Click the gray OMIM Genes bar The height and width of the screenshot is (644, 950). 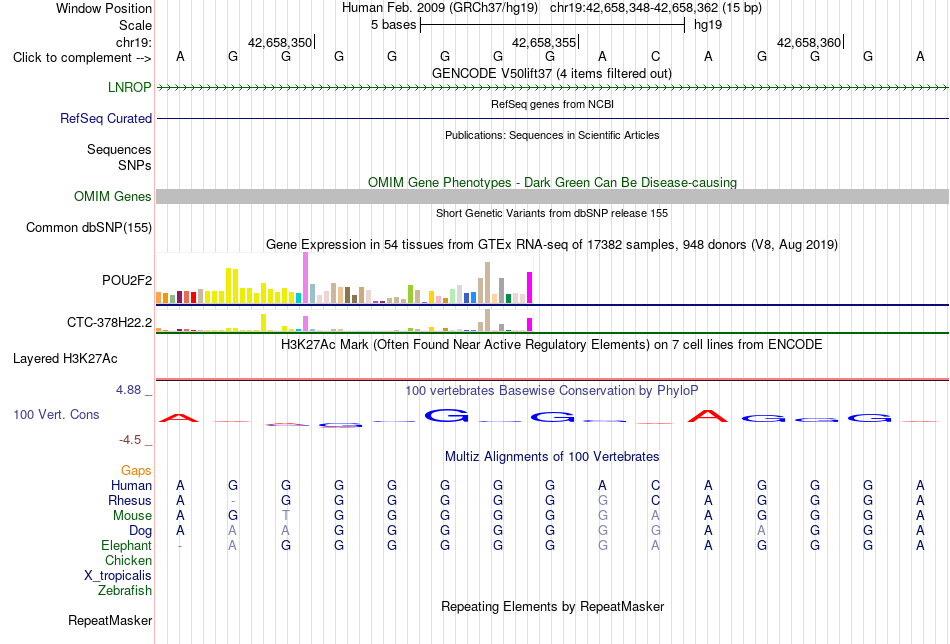point(553,196)
